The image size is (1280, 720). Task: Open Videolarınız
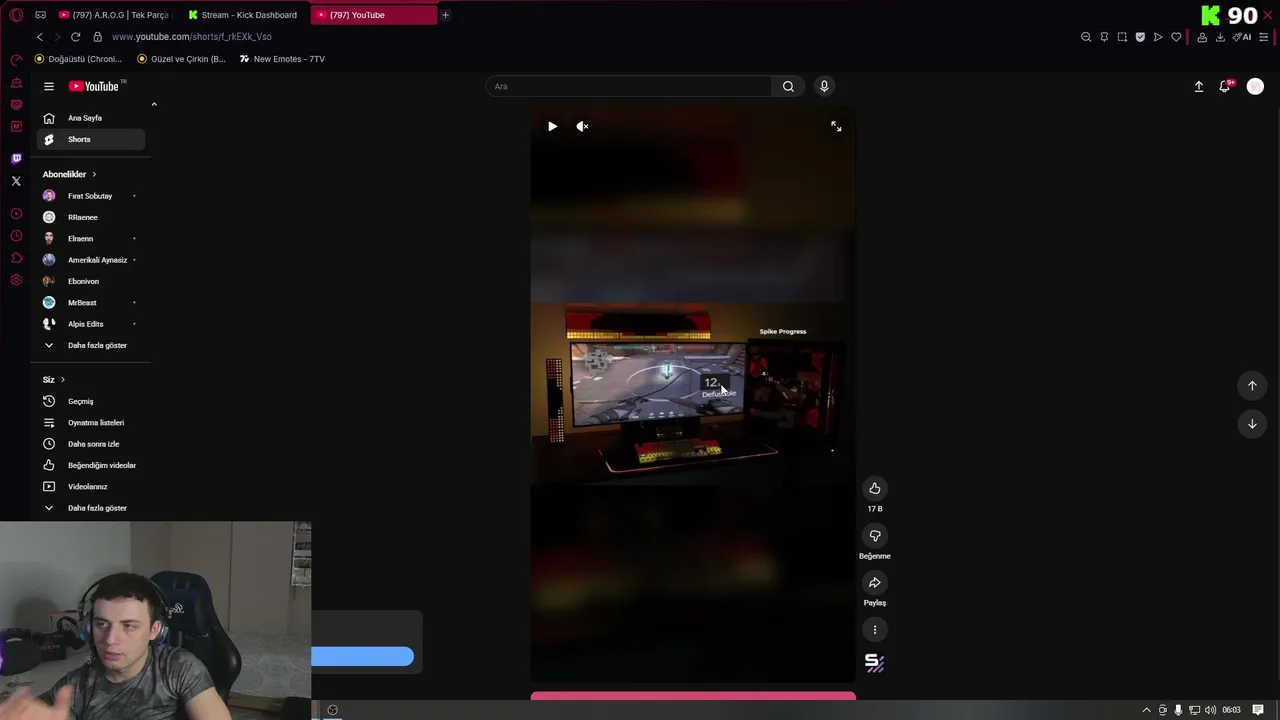coord(90,487)
